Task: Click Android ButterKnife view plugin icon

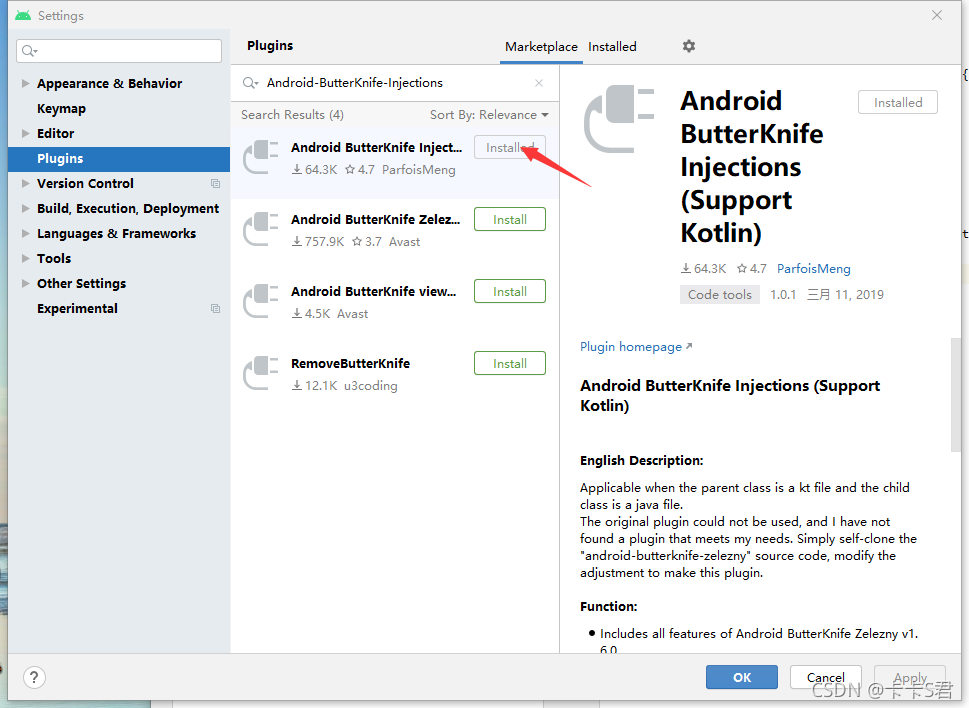Action: tap(261, 301)
